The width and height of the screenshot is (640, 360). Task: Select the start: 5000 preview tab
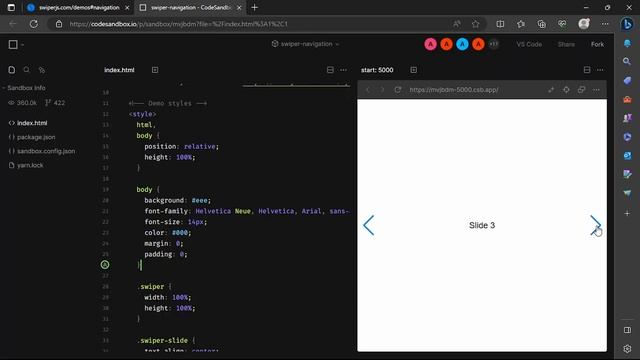pos(377,70)
